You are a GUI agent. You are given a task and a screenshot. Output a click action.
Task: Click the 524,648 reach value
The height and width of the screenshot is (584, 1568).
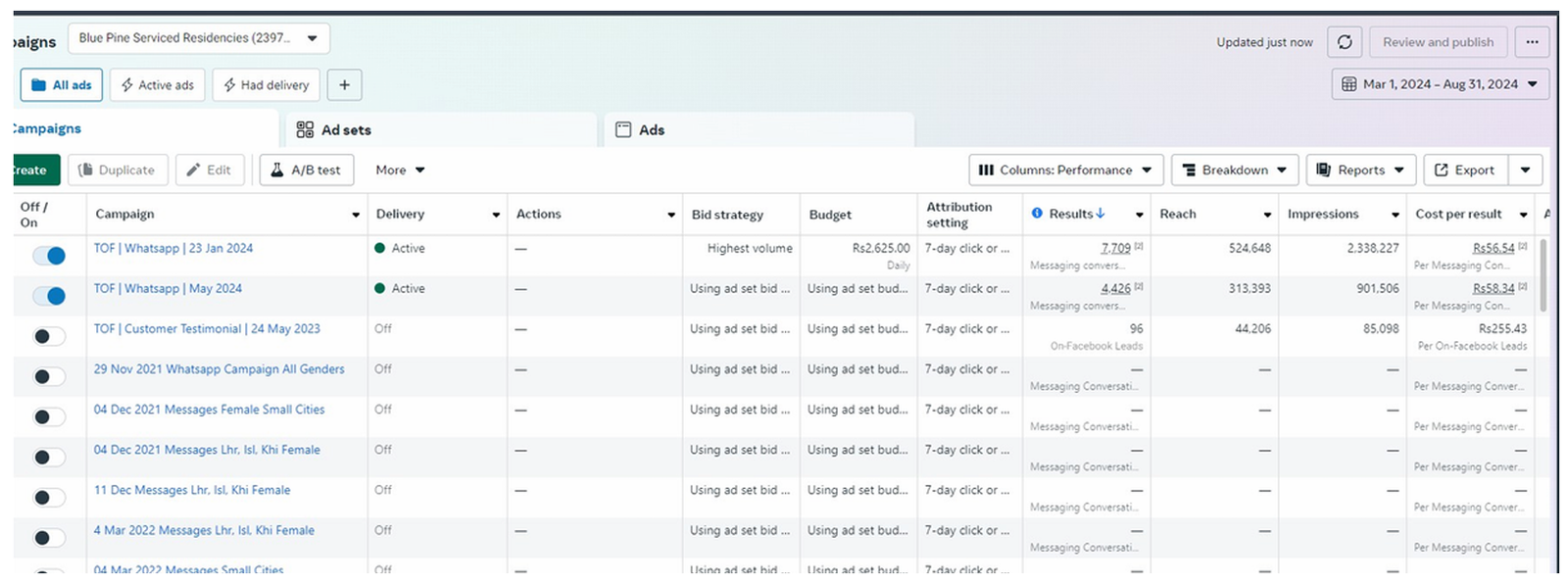[1249, 248]
